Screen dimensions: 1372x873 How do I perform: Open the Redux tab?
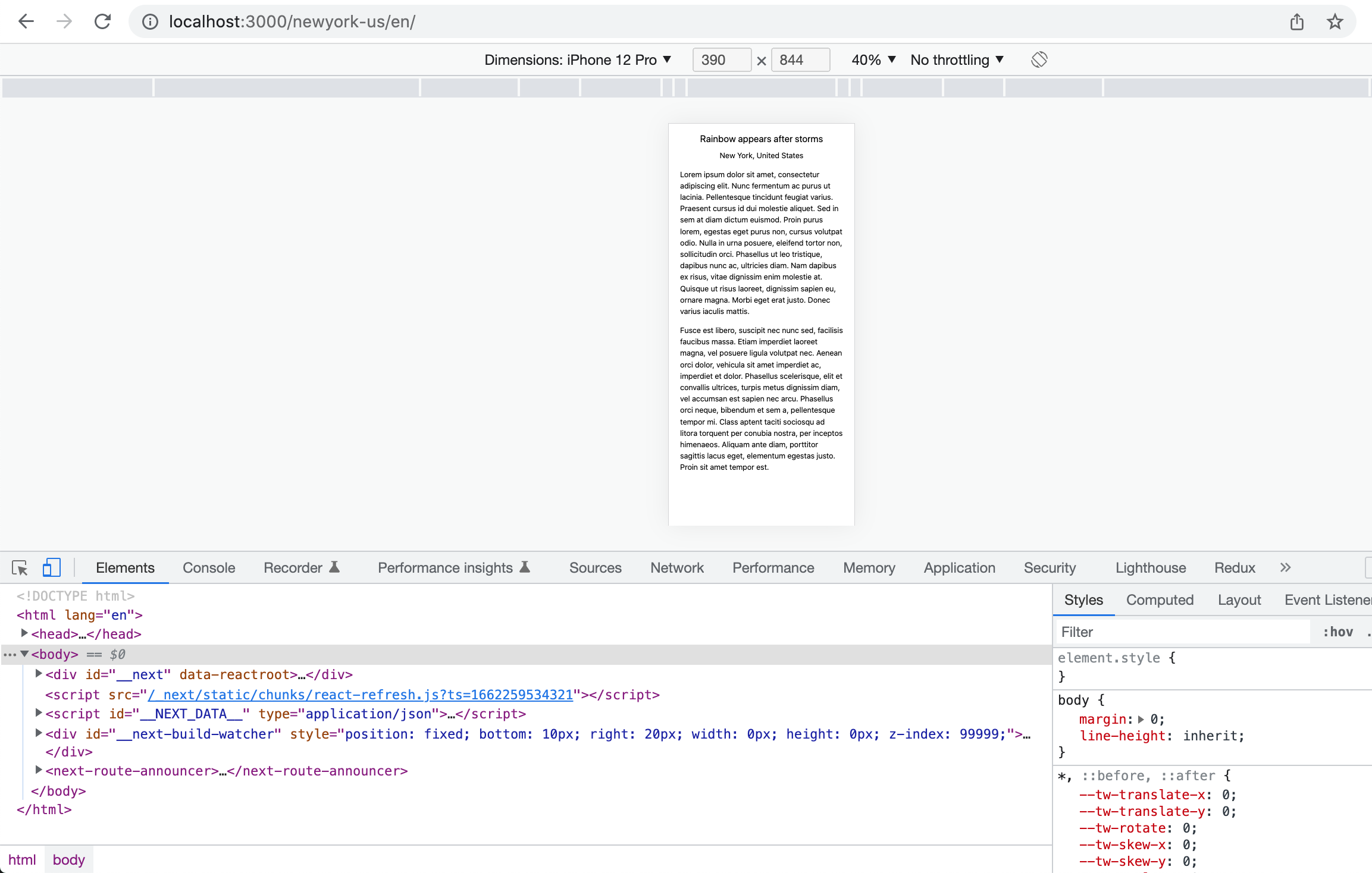coord(1235,568)
